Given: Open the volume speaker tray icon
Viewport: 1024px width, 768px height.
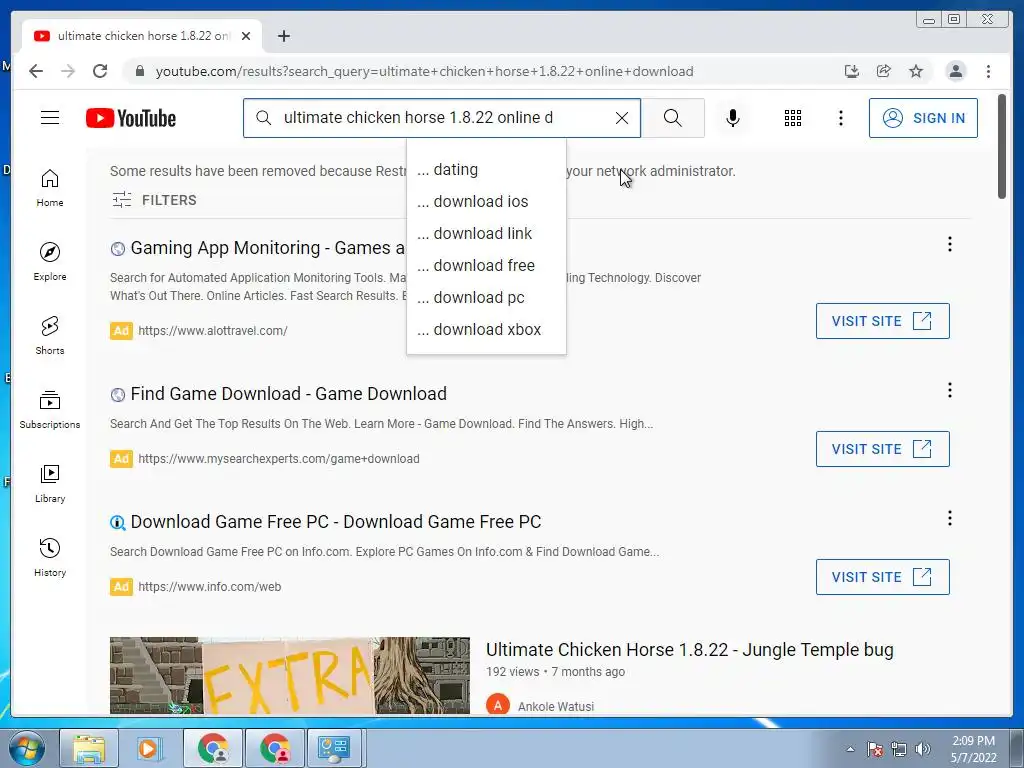Looking at the screenshot, I should click(923, 749).
